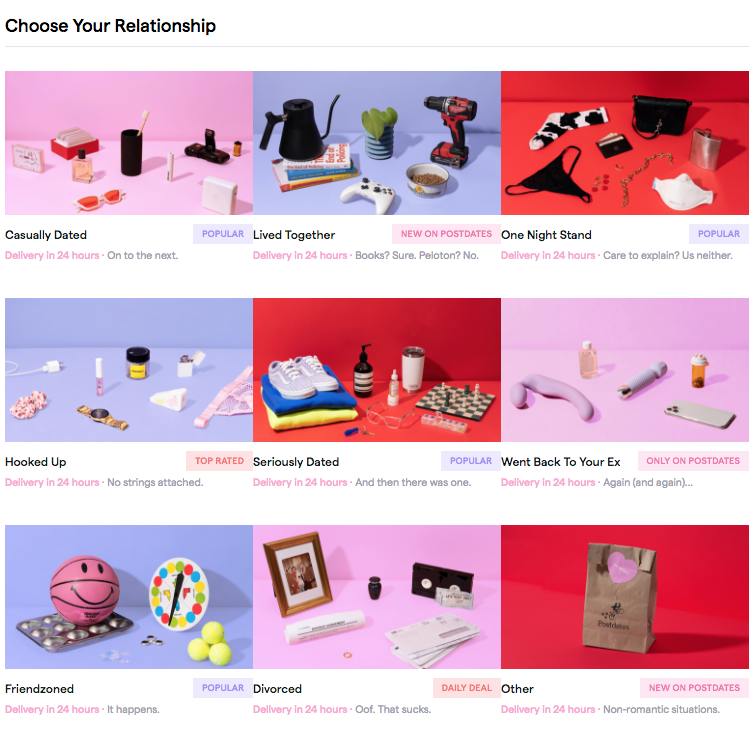754x730 pixels.
Task: Click POPULAR badge next to Seriously Dated
Action: tap(471, 461)
